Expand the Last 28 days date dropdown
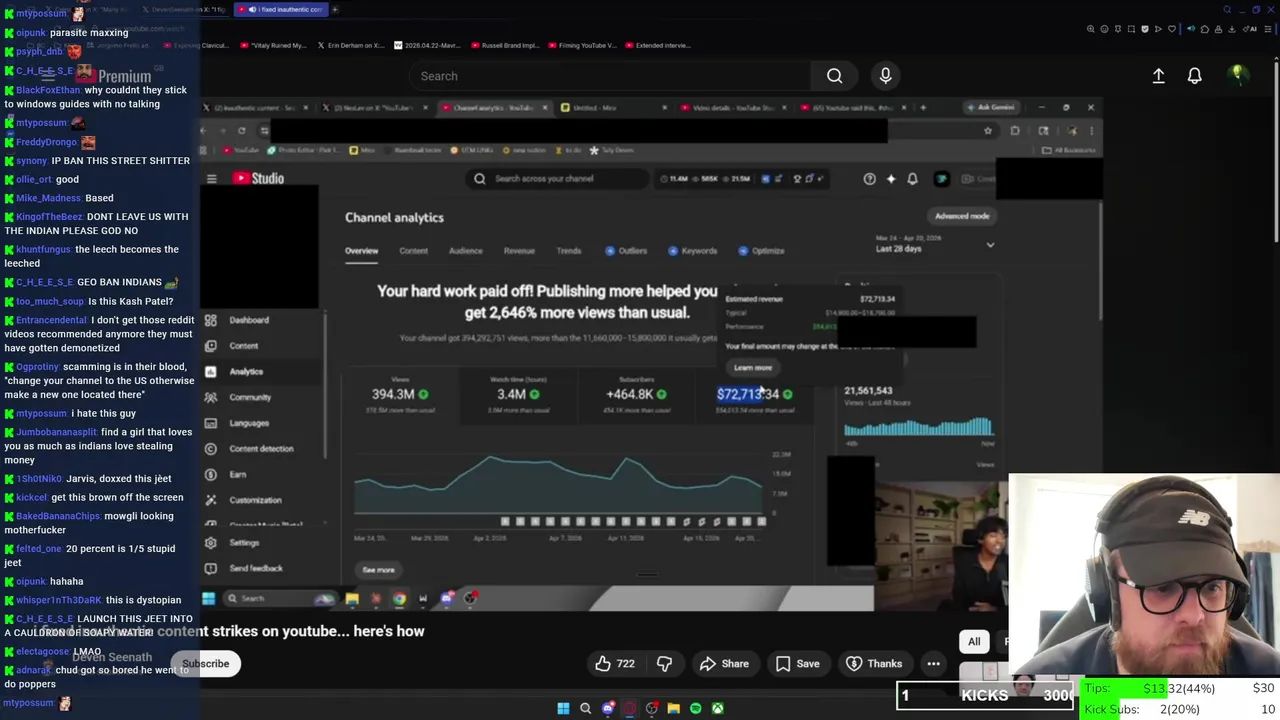The width and height of the screenshot is (1280, 720). click(934, 244)
